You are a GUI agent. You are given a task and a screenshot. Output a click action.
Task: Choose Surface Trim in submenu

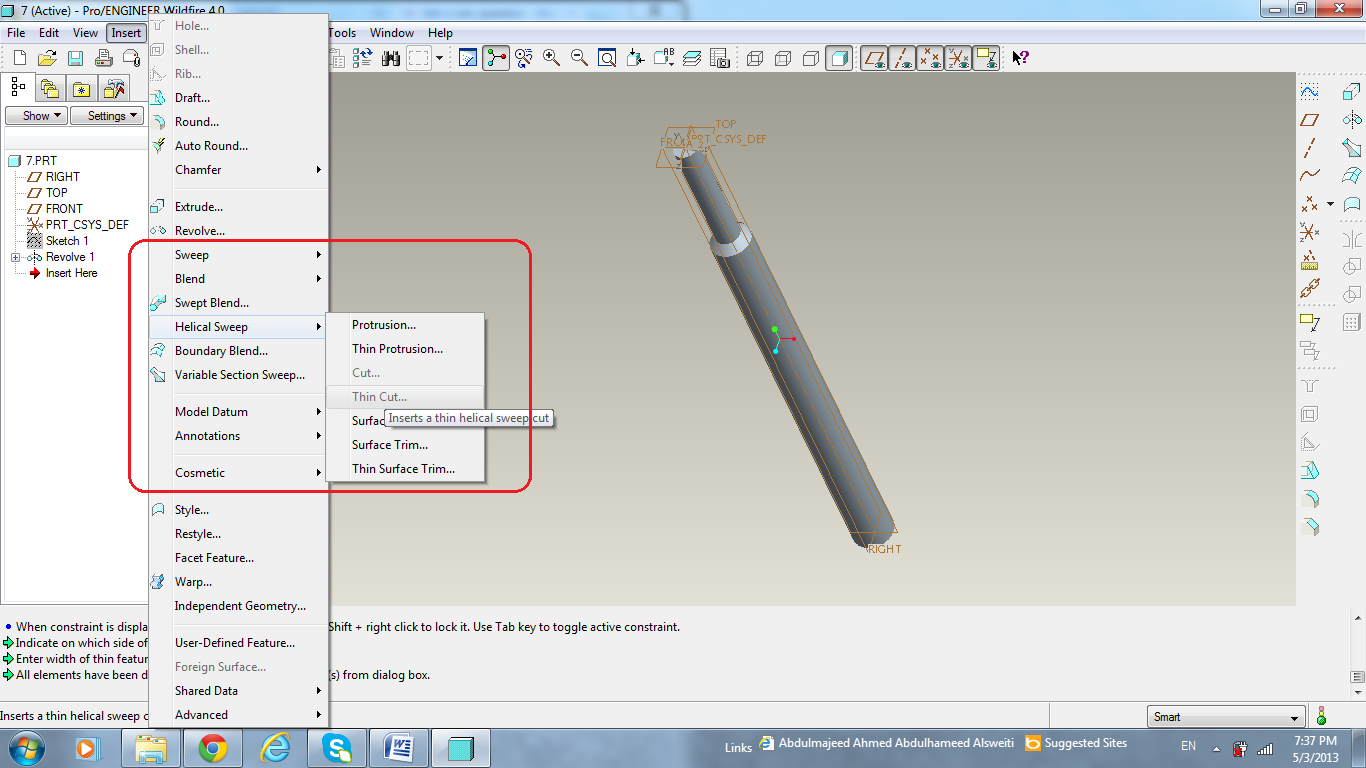click(406, 445)
